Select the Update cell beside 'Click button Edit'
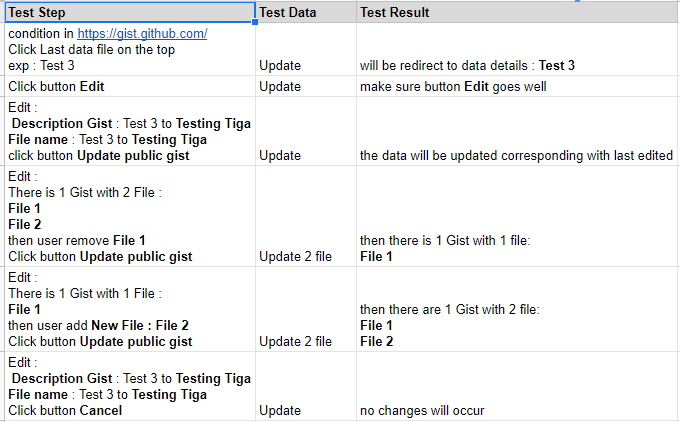Image resolution: width=680 pixels, height=422 pixels. click(x=306, y=86)
